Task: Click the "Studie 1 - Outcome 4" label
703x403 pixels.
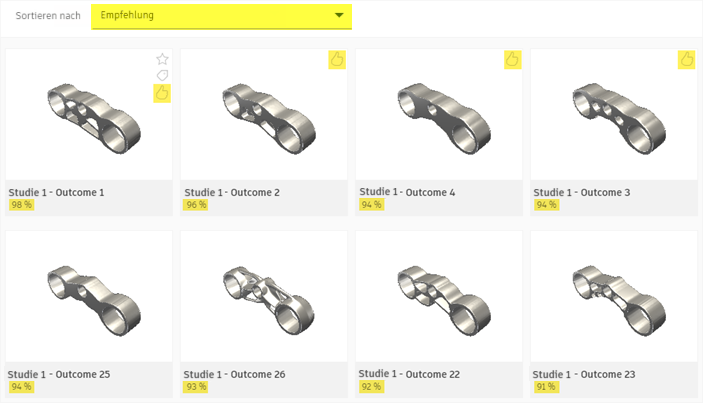Action: point(406,191)
